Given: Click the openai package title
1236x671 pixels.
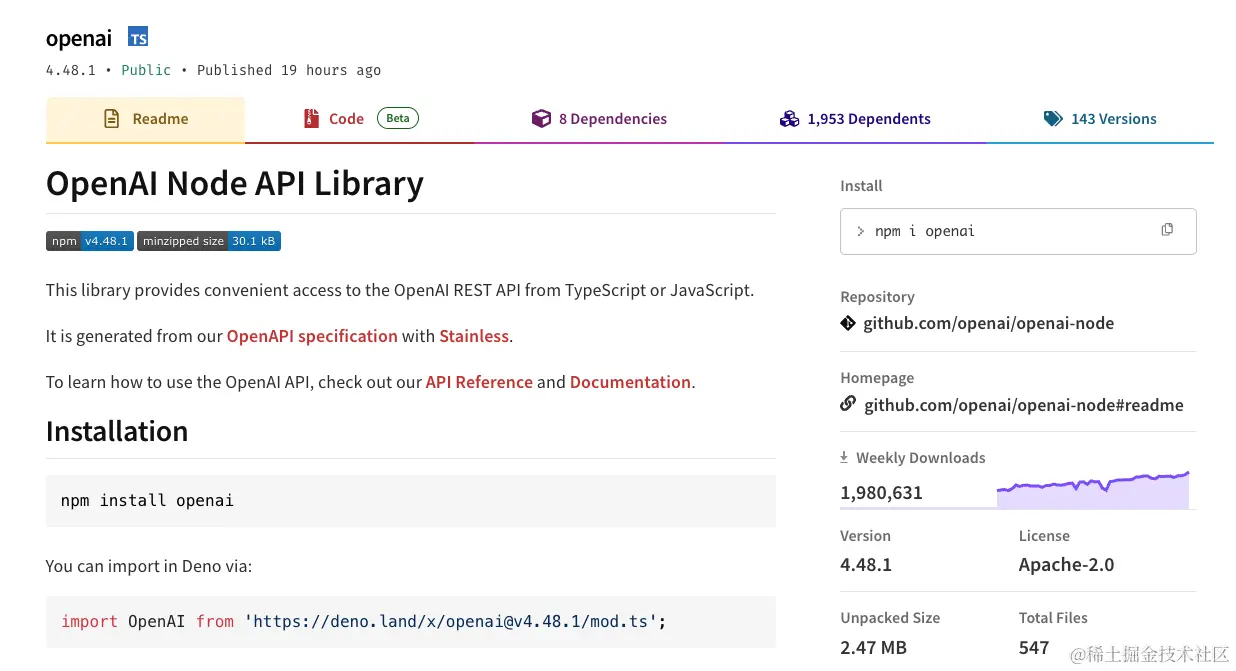Looking at the screenshot, I should coord(79,39).
